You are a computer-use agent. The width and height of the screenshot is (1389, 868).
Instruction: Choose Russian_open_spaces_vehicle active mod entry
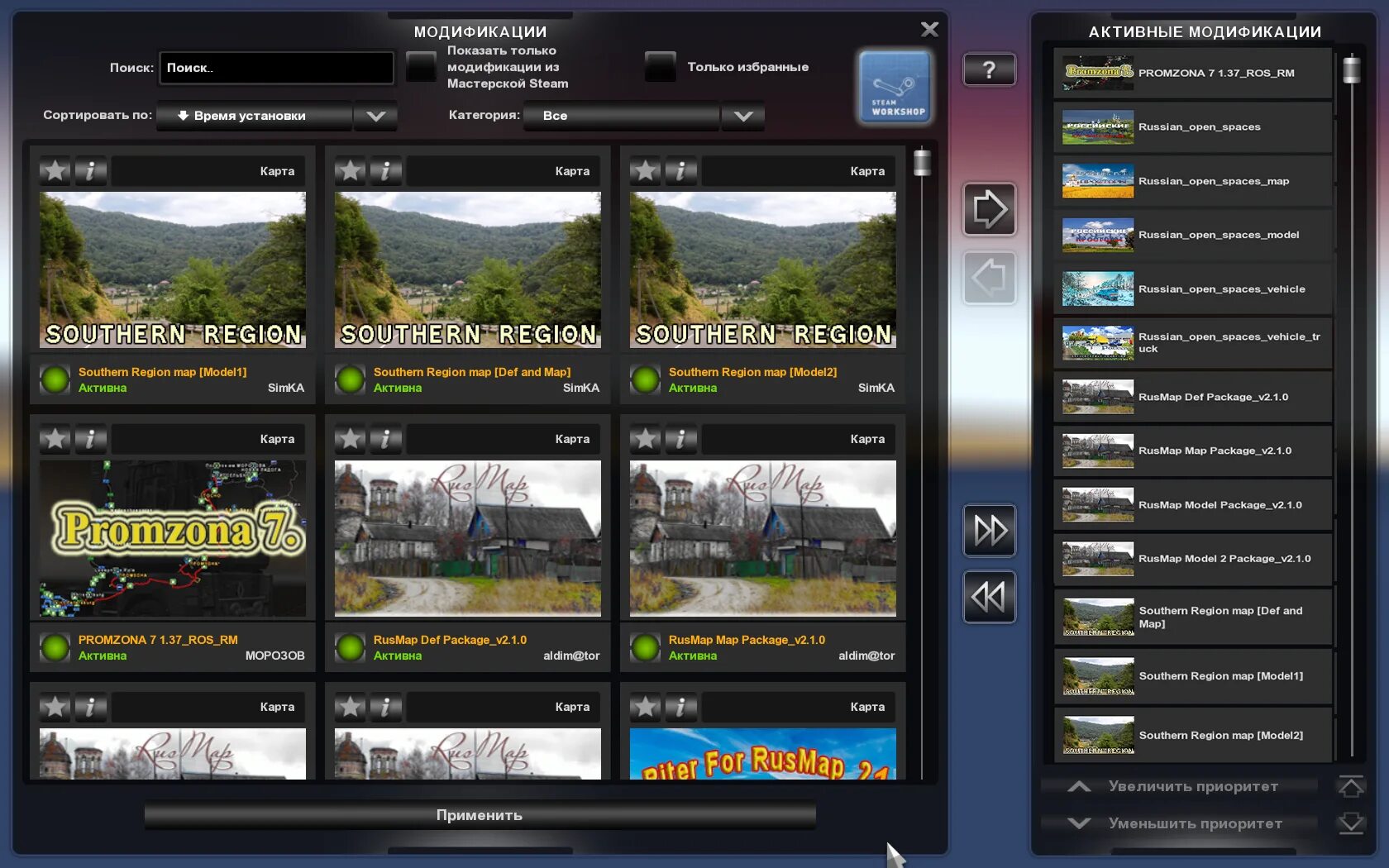[x=1193, y=289]
